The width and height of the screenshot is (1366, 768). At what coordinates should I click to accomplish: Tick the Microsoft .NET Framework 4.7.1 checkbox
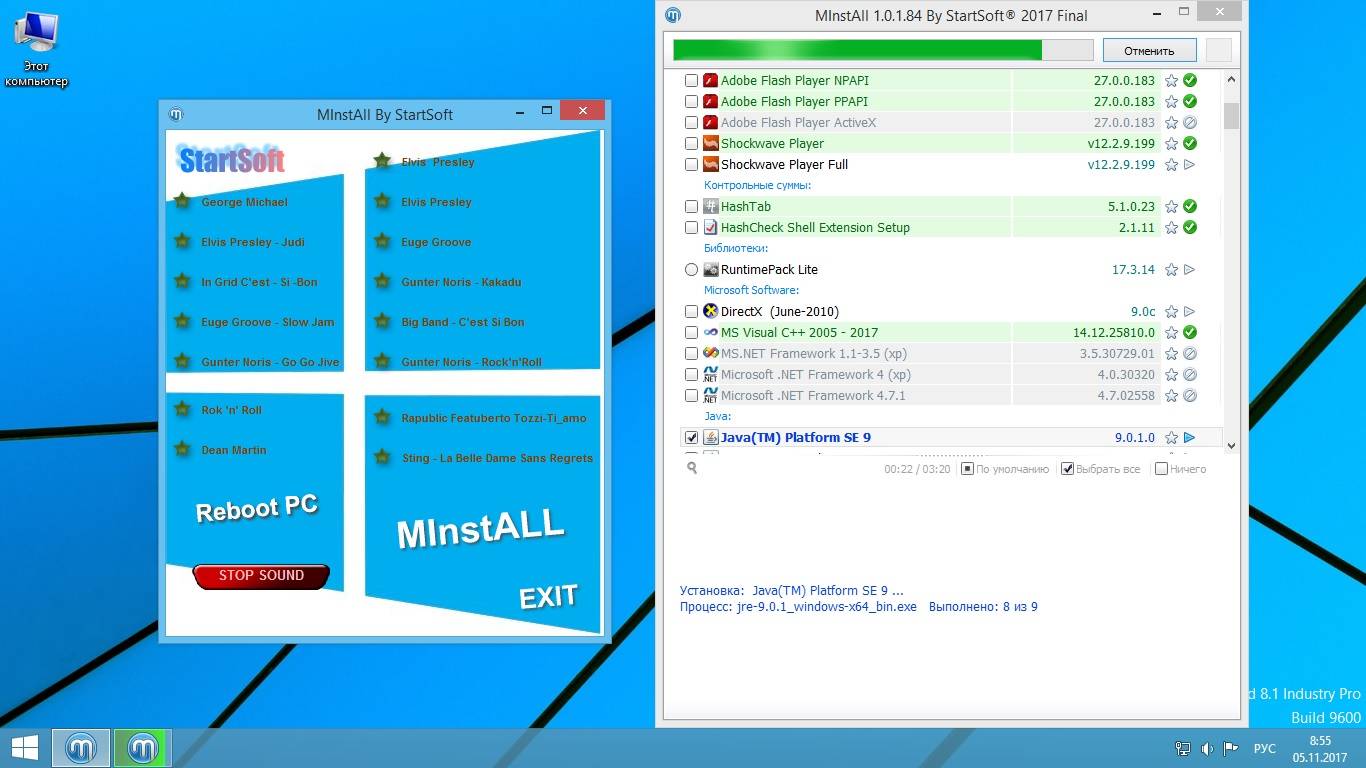pyautogui.click(x=691, y=395)
